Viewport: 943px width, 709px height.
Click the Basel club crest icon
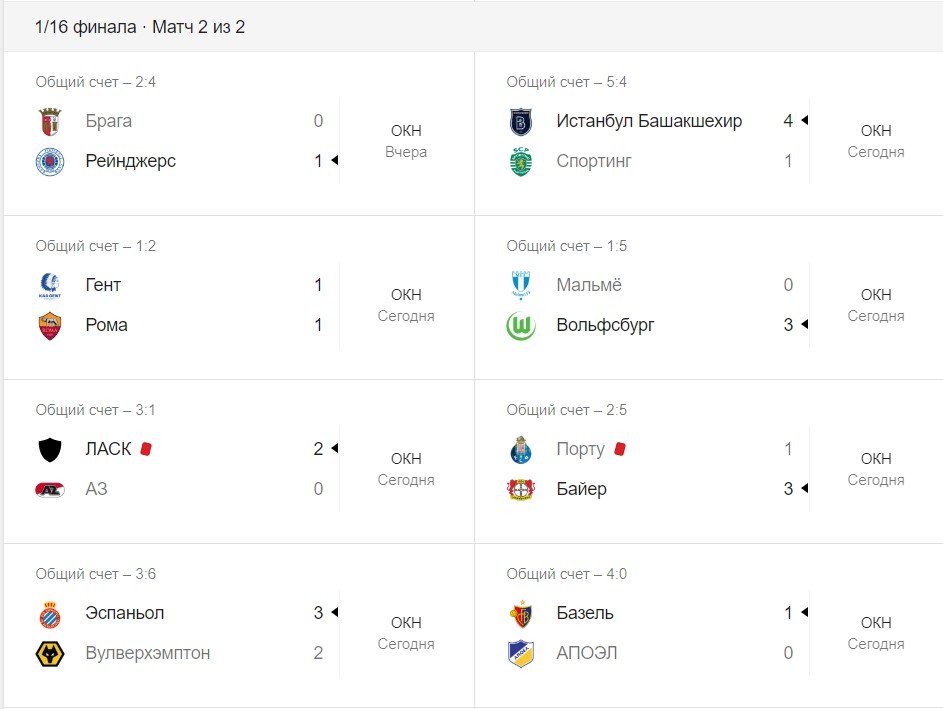(x=521, y=613)
